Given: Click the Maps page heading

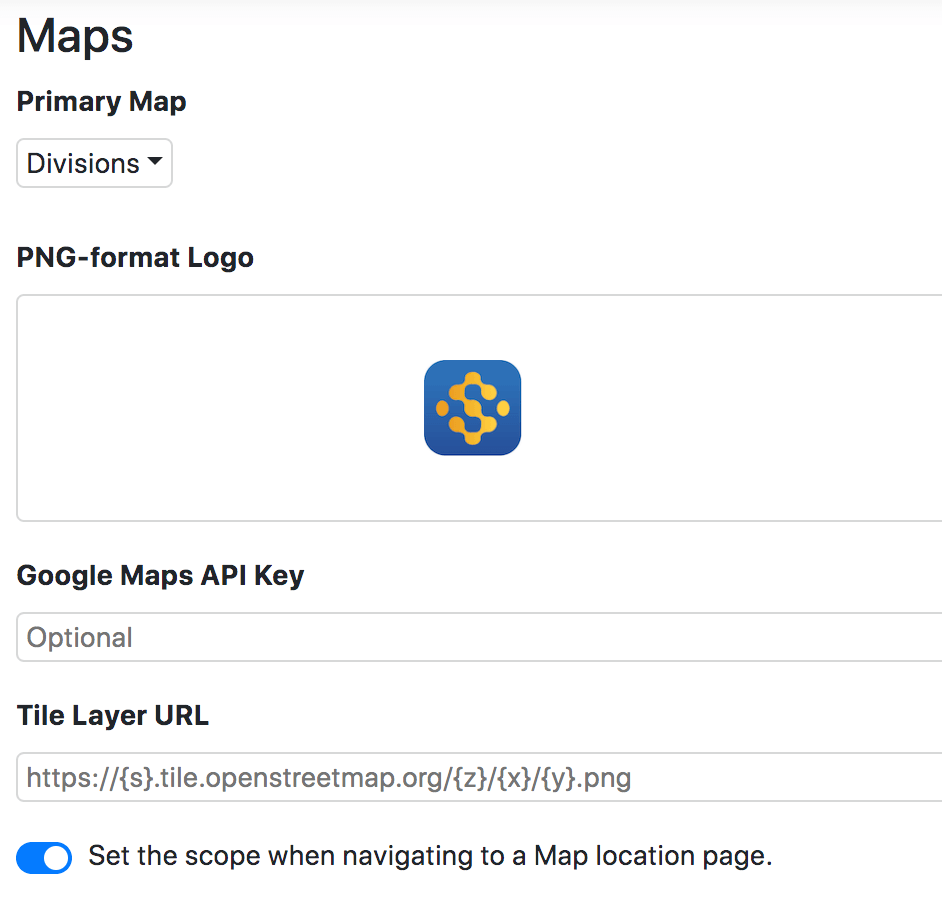Looking at the screenshot, I should click(74, 36).
